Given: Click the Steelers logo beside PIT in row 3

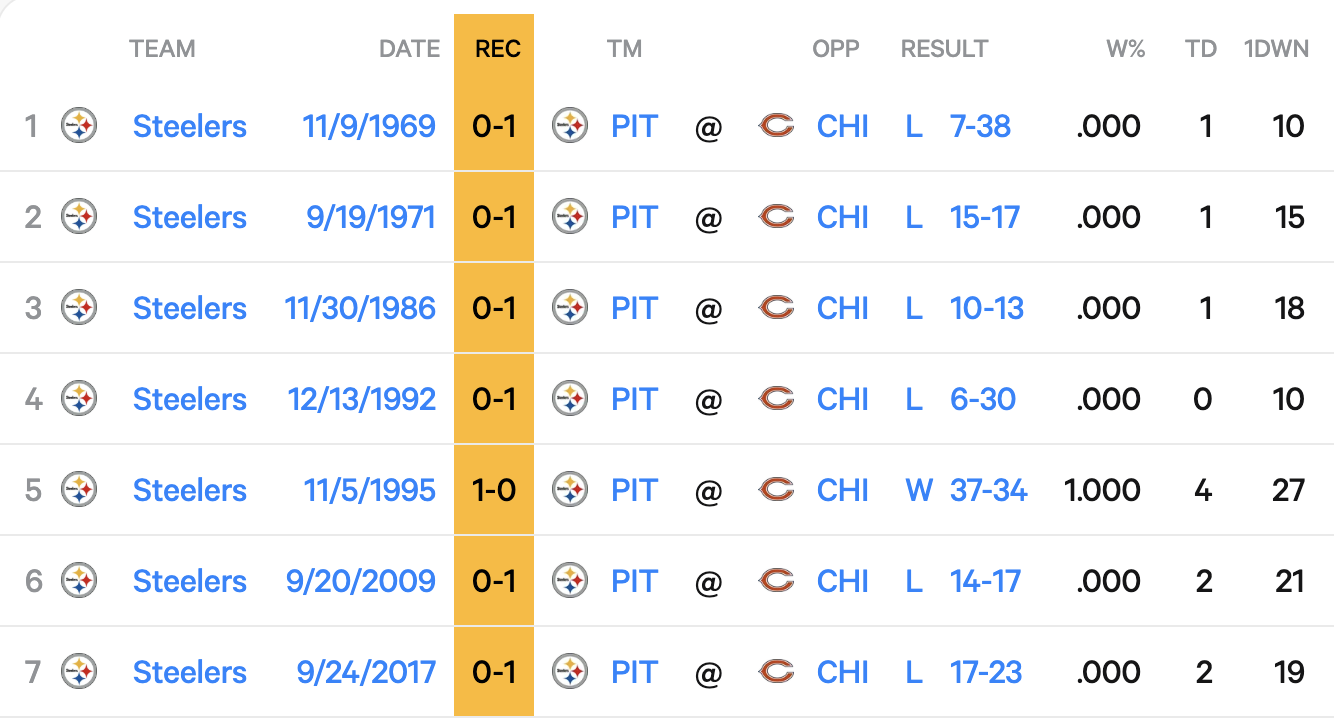Looking at the screenshot, I should pos(569,309).
